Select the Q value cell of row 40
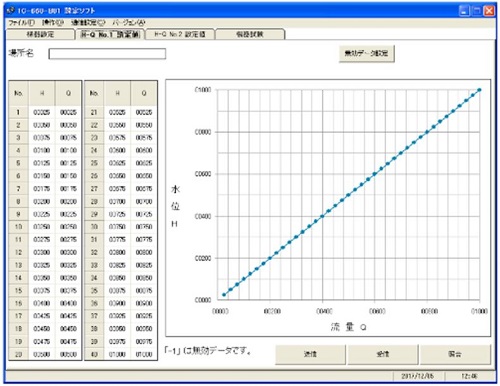 [144, 354]
